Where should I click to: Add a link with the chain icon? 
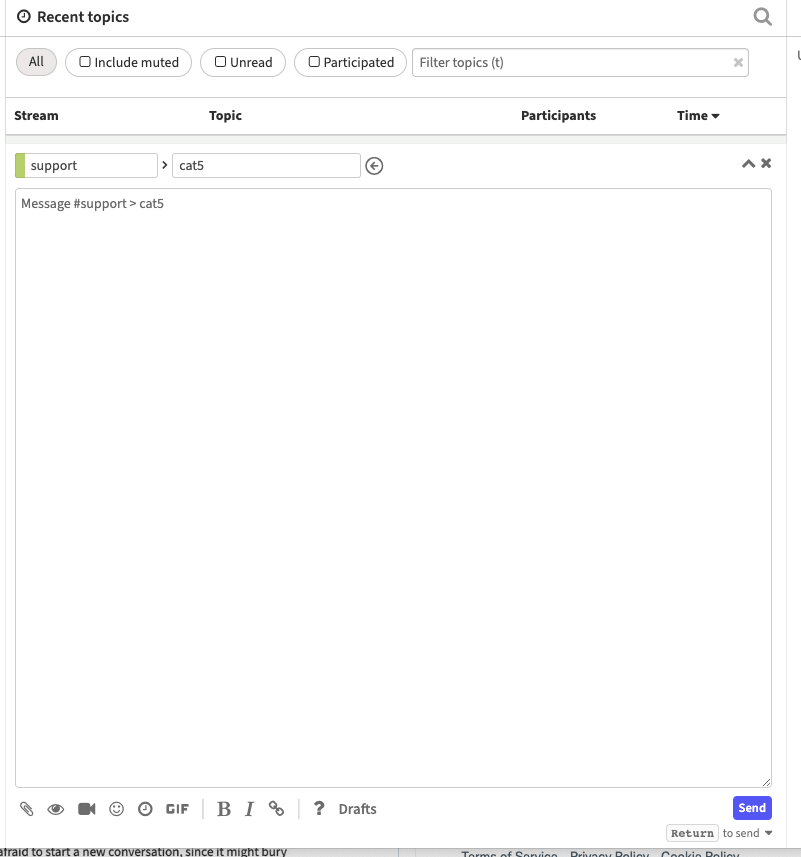[x=277, y=808]
